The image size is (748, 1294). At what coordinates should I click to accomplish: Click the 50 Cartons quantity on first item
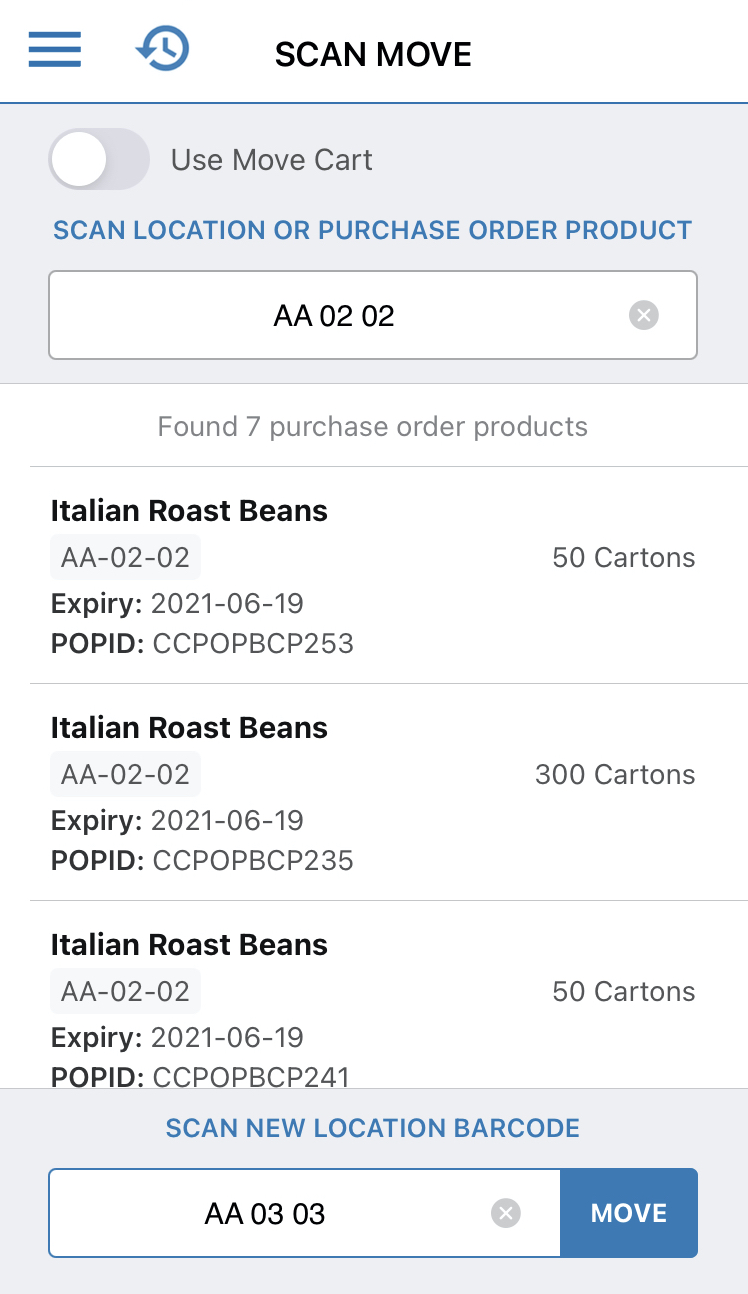pyautogui.click(x=623, y=558)
